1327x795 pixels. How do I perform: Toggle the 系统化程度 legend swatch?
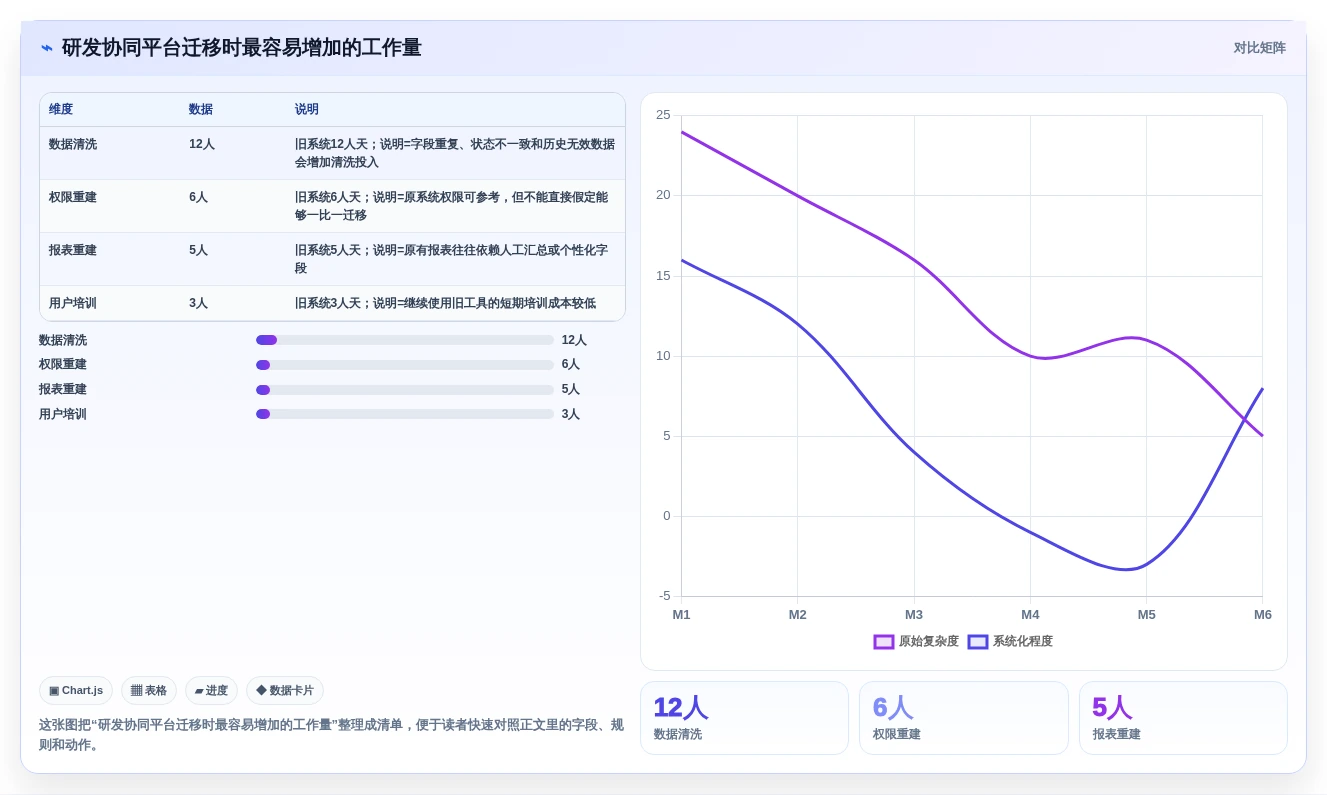tap(978, 642)
